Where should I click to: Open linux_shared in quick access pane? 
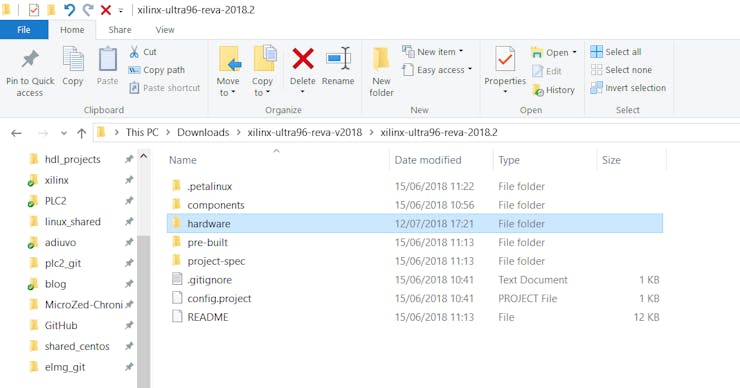pyautogui.click(x=73, y=222)
